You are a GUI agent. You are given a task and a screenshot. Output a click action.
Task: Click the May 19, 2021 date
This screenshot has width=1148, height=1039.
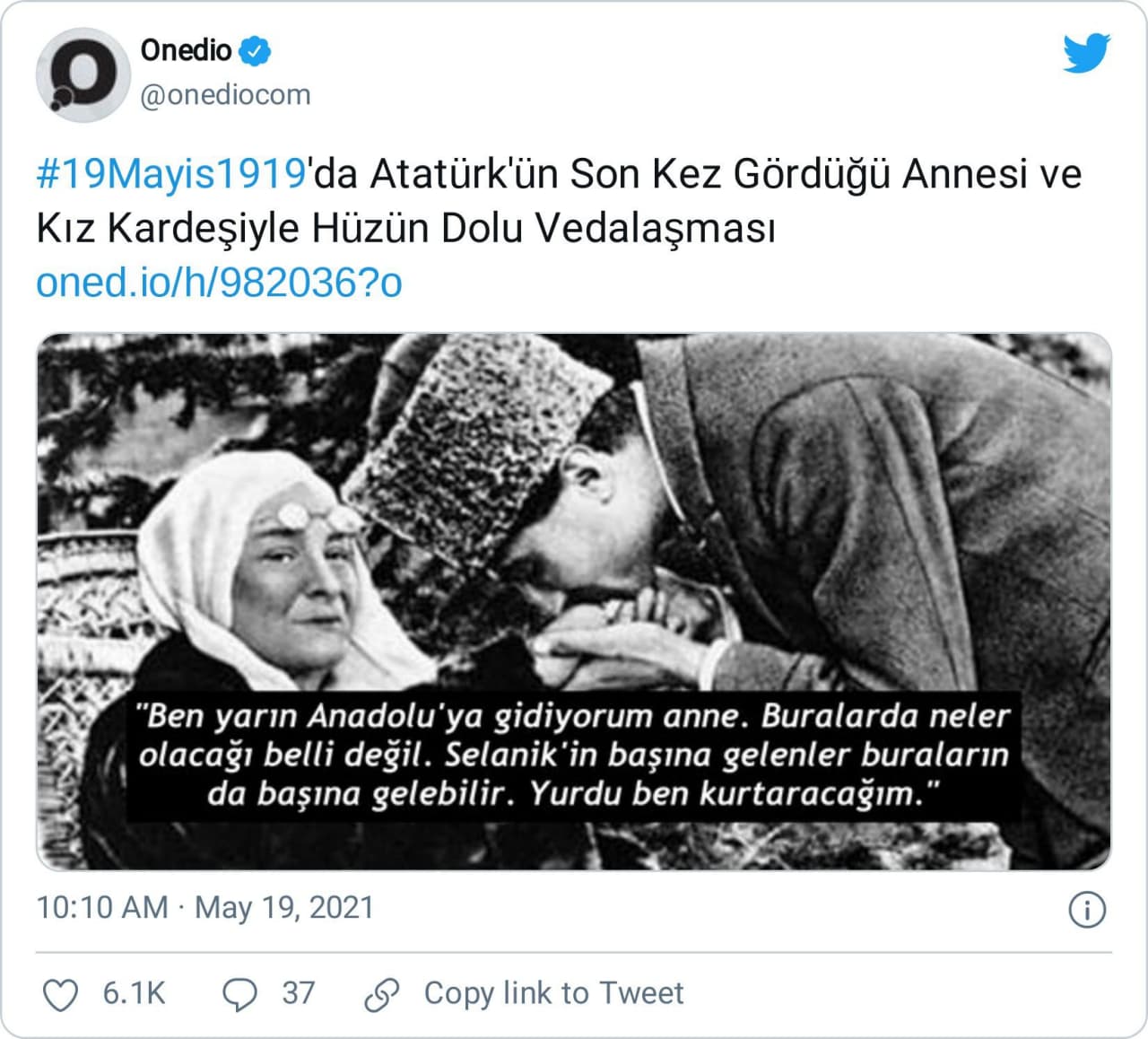[283, 907]
